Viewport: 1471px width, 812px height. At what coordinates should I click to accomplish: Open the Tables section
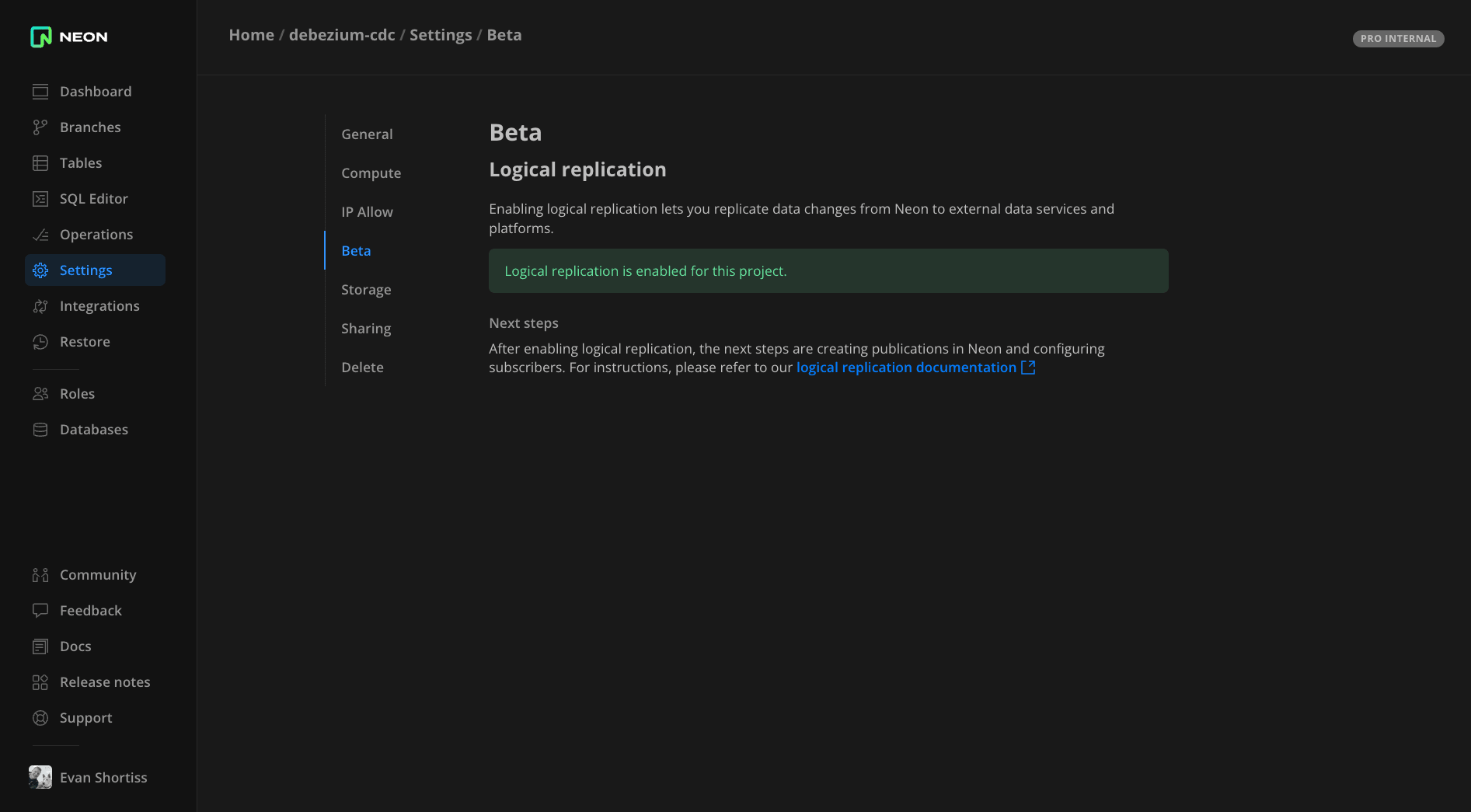tap(81, 162)
